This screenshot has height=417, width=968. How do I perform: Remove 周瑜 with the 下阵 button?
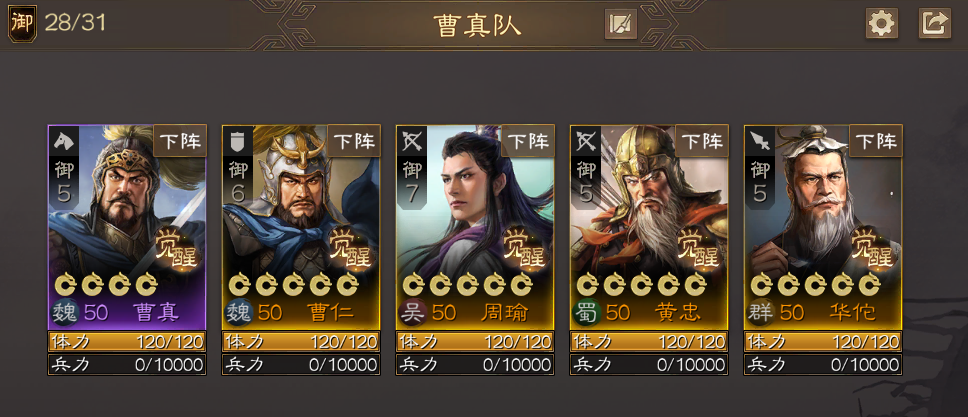[528, 141]
